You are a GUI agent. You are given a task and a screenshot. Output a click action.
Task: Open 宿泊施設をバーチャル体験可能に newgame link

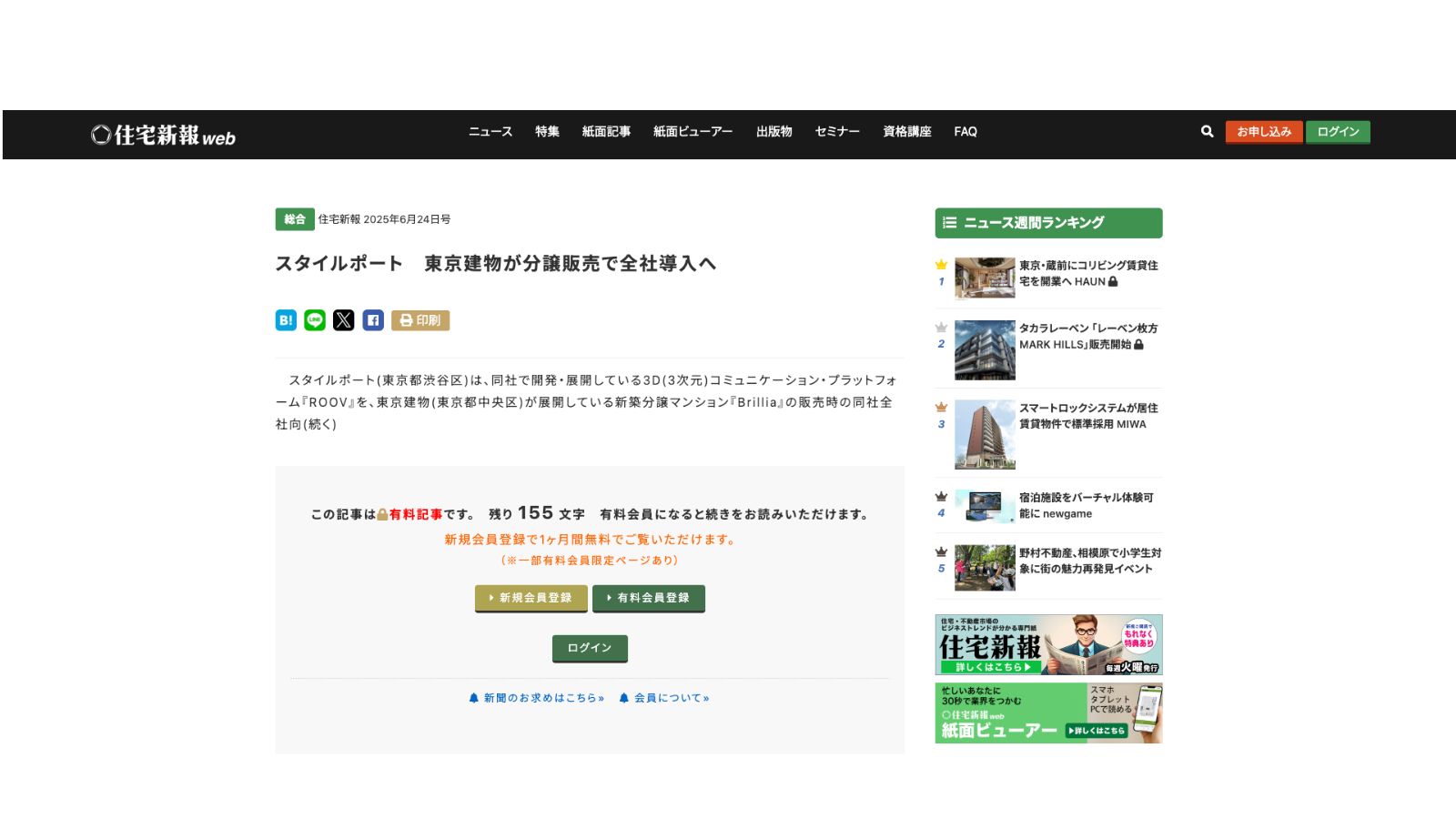click(x=1087, y=505)
